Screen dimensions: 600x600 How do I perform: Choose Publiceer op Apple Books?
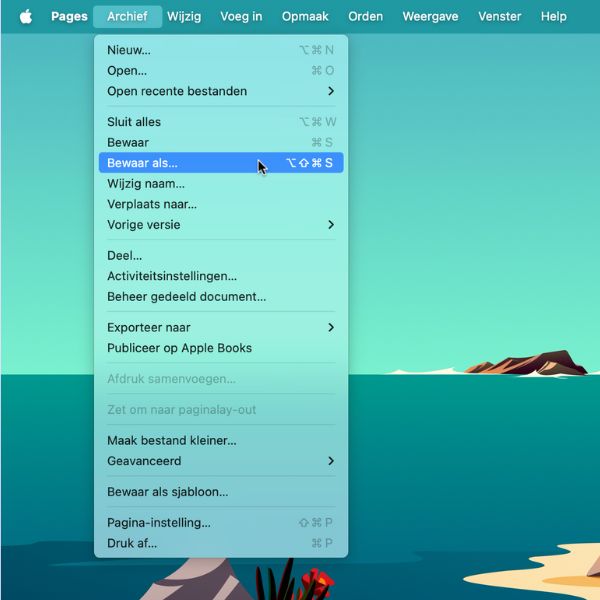tap(221, 348)
